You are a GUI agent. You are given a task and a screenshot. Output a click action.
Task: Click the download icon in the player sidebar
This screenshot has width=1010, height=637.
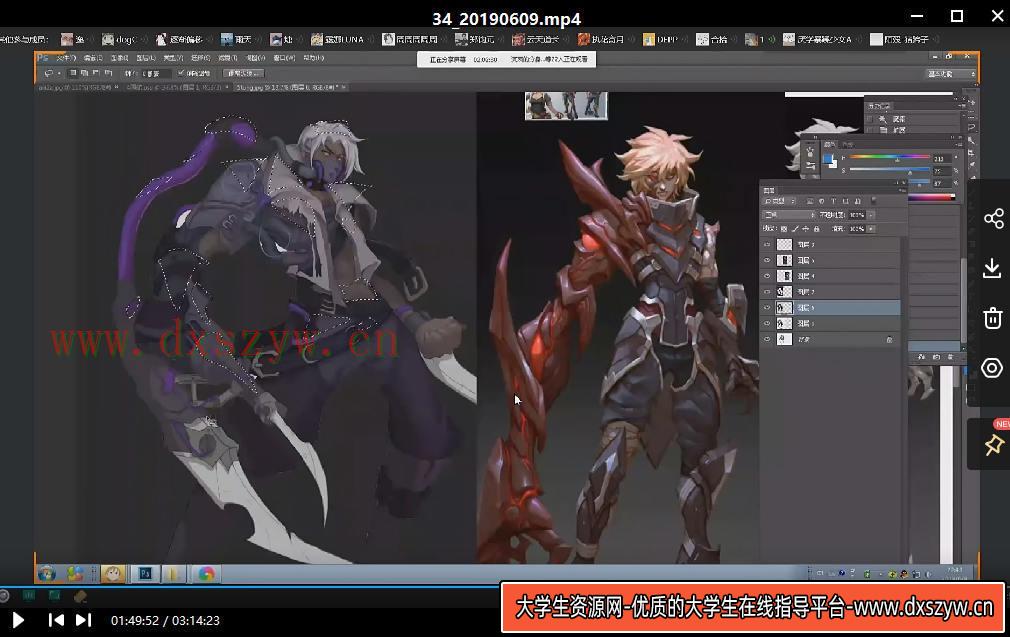(992, 268)
